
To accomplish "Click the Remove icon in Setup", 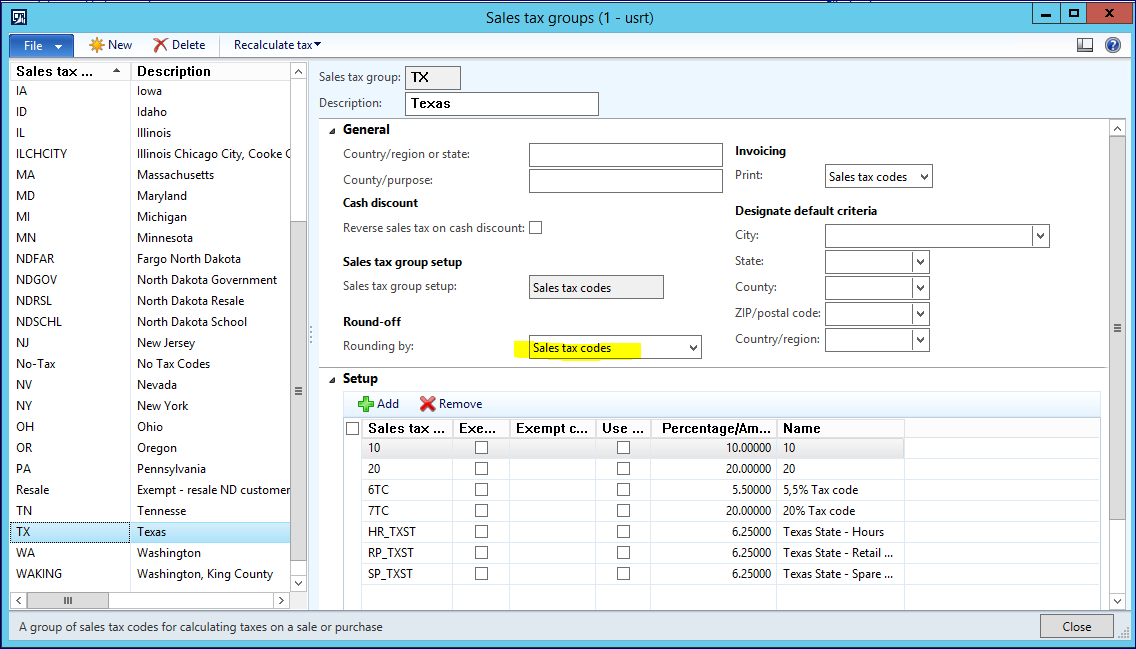I will 428,404.
